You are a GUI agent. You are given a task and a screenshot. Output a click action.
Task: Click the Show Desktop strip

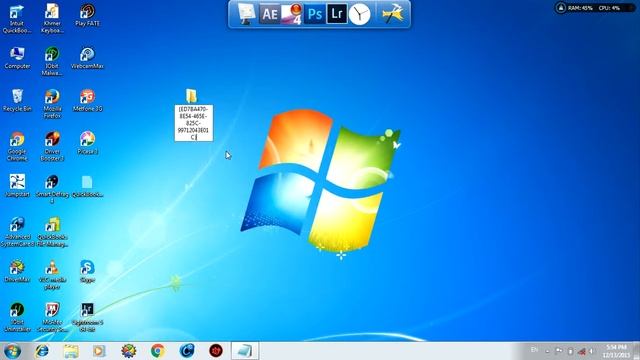(x=636, y=351)
